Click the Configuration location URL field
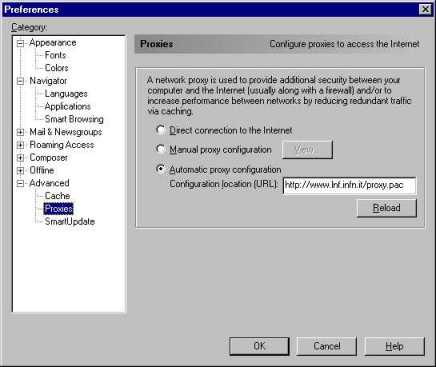This screenshot has width=436, height=367. pos(349,185)
